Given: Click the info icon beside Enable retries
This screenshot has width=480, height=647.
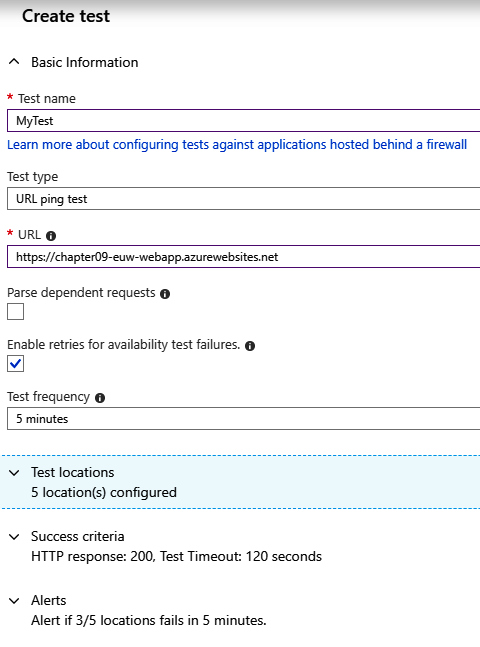Looking at the screenshot, I should [x=250, y=346].
